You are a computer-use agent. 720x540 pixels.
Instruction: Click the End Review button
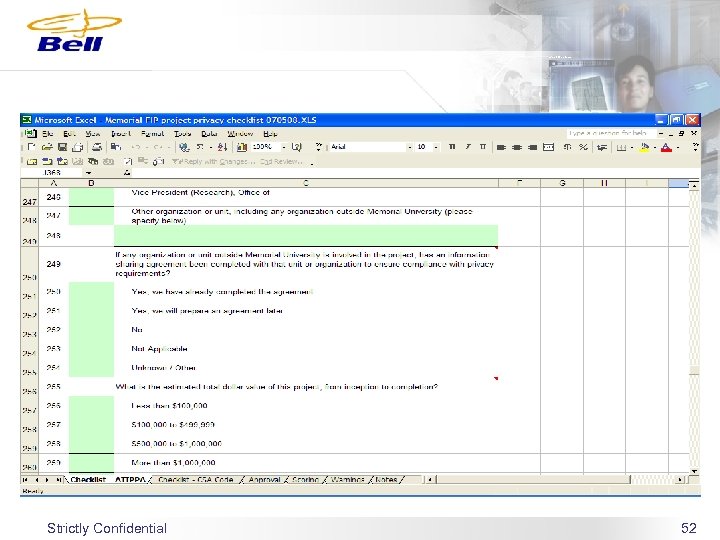point(281,162)
